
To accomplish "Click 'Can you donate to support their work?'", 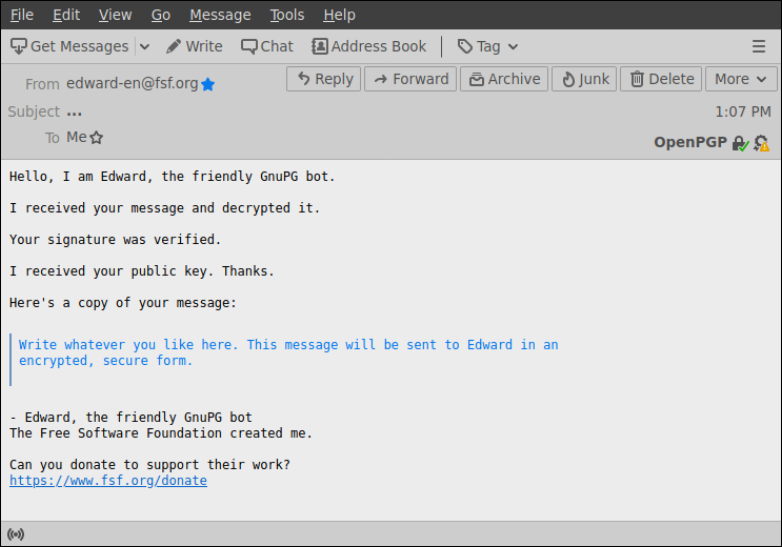I will coord(150,465).
